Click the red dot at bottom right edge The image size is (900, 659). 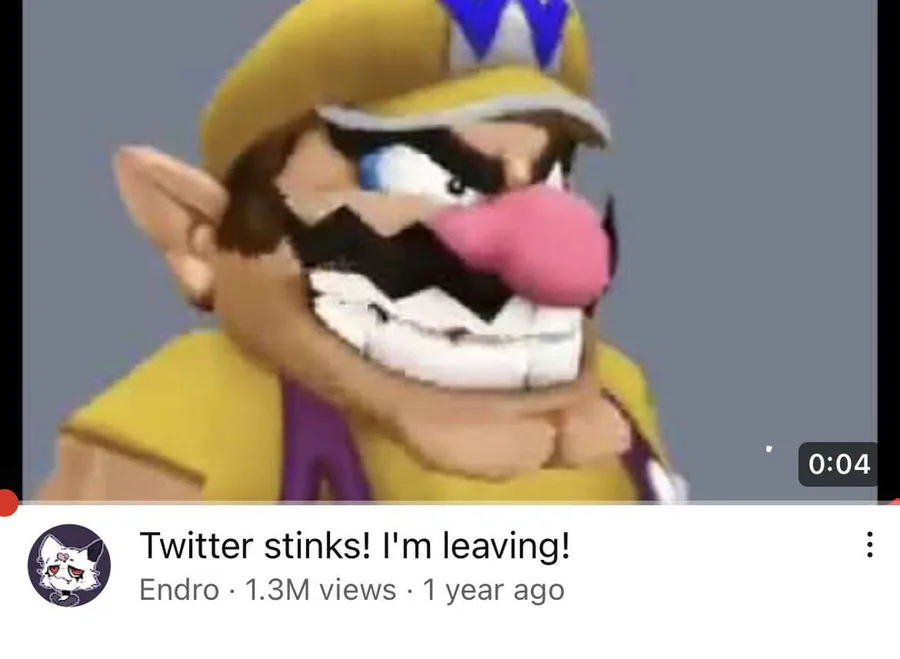click(895, 502)
